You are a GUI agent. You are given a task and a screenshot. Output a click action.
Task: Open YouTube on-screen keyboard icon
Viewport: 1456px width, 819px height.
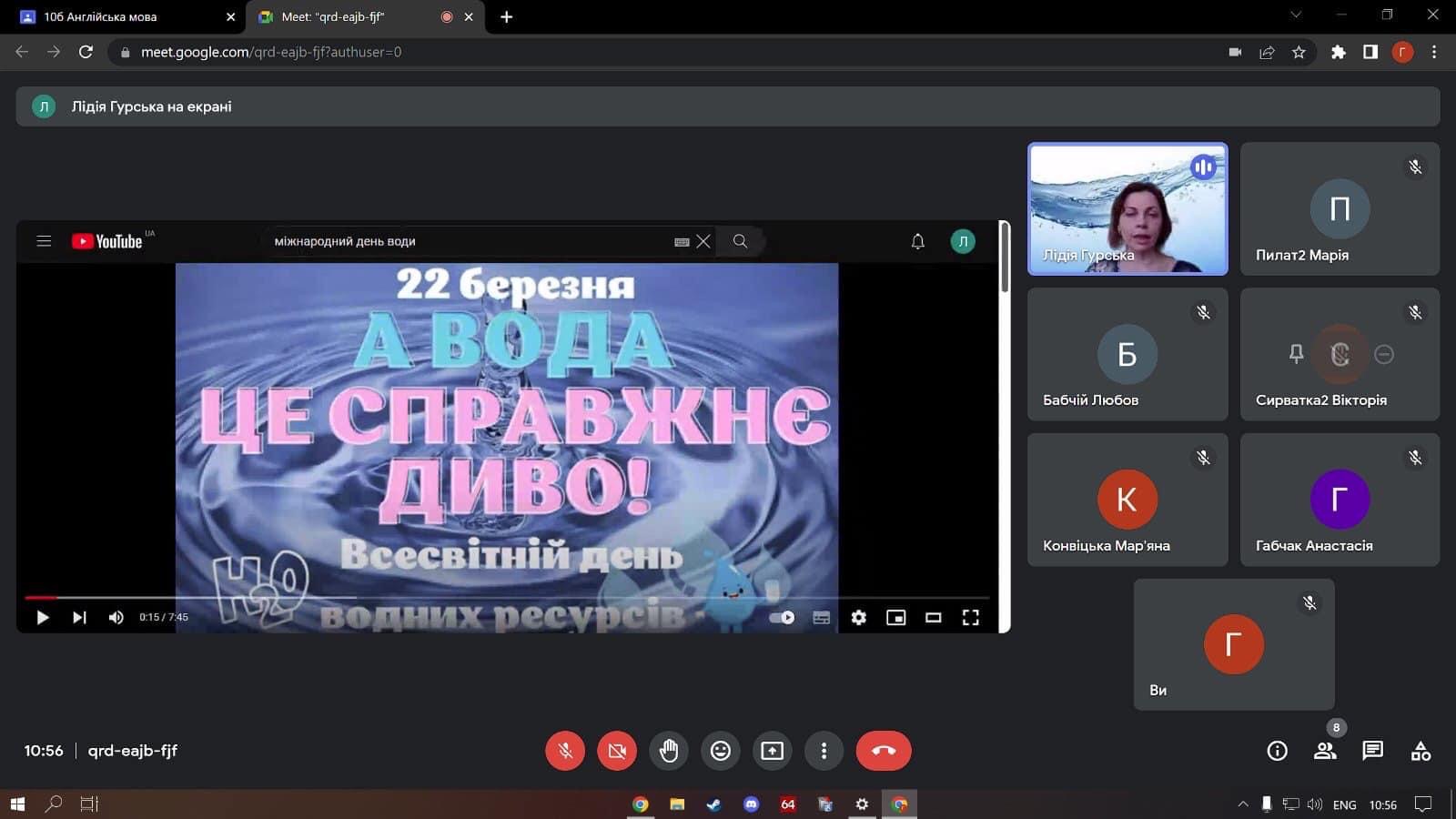coord(682,241)
